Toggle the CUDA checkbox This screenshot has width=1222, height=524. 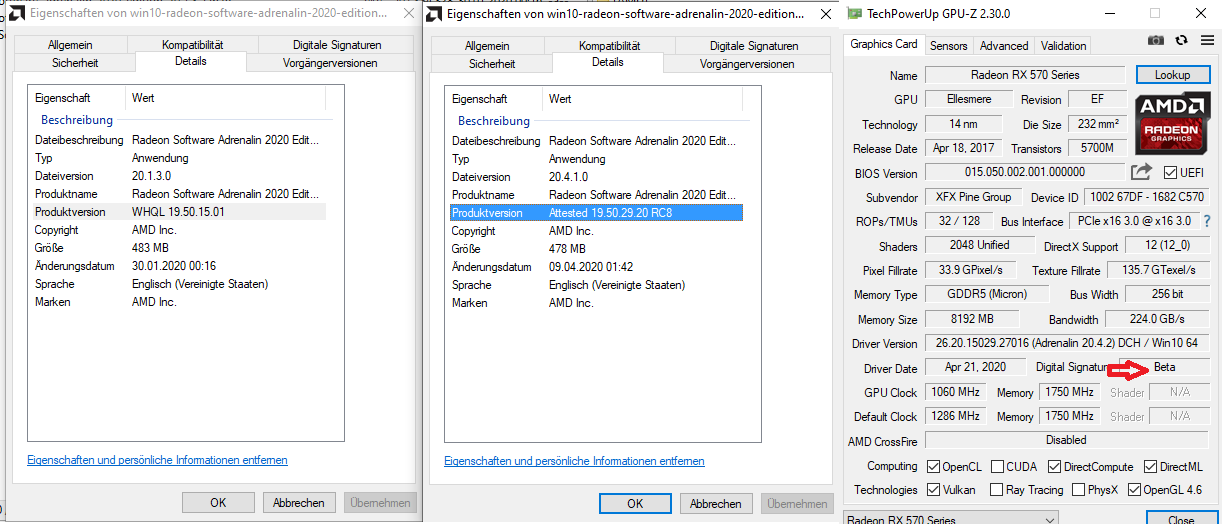(x=996, y=467)
